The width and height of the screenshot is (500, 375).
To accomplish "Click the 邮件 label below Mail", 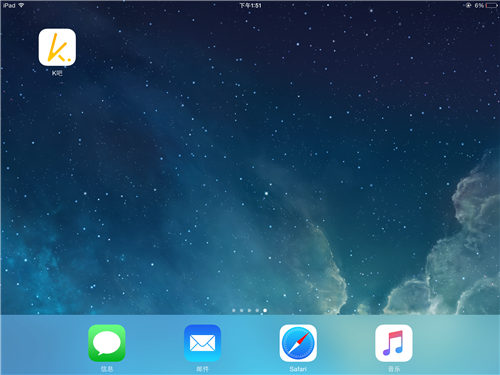I will tap(202, 369).
